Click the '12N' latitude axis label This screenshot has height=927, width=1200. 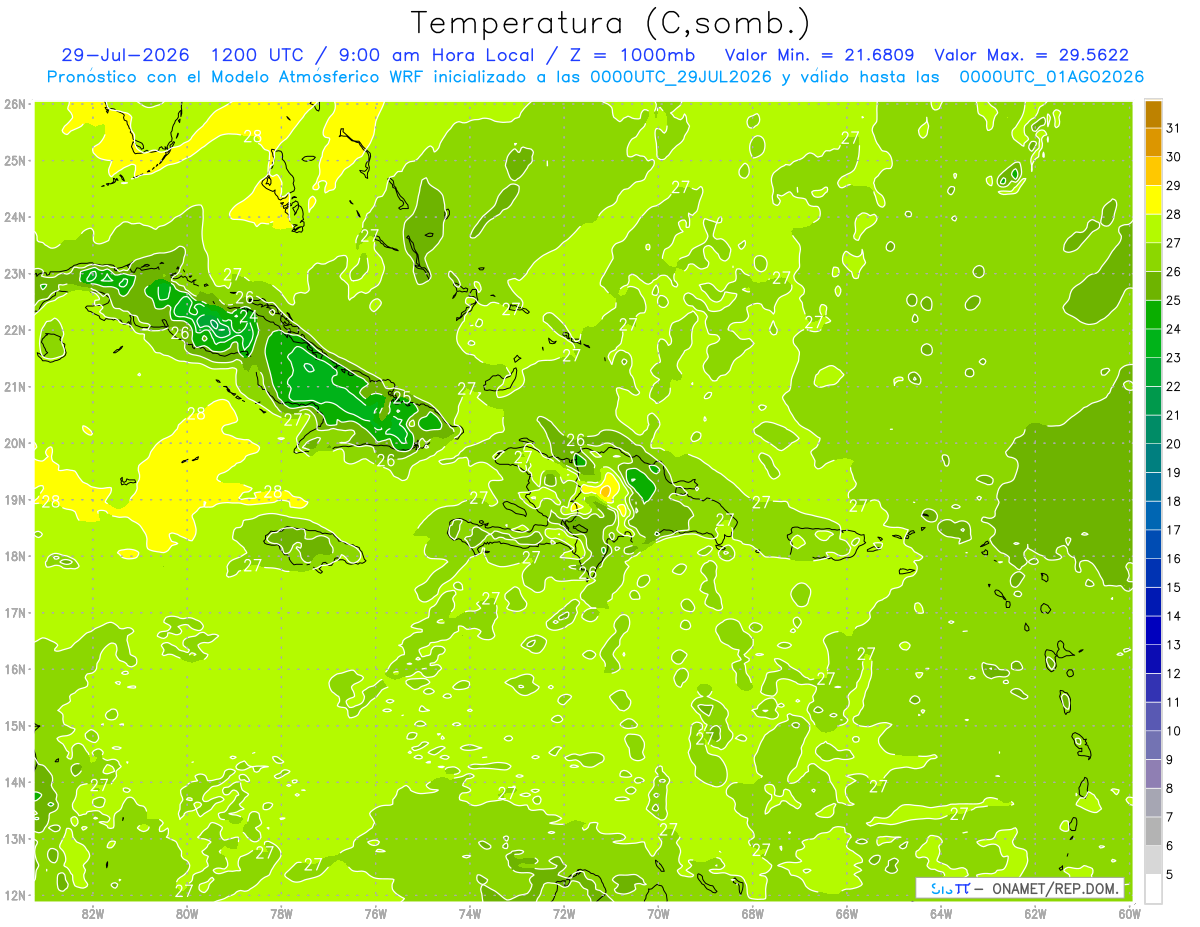15,895
